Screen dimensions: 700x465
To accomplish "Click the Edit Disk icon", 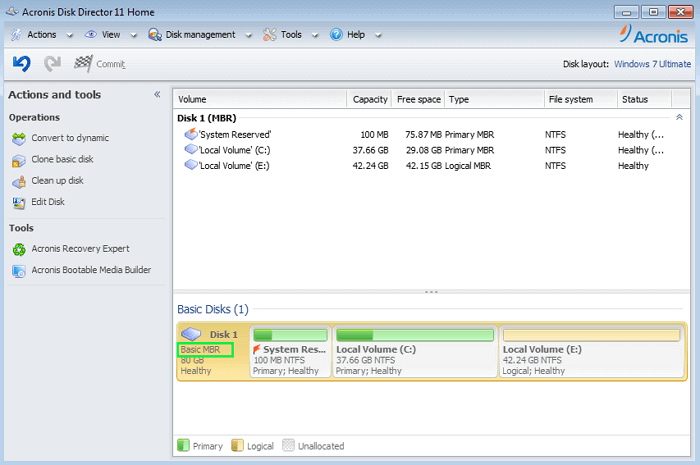I will (19, 202).
